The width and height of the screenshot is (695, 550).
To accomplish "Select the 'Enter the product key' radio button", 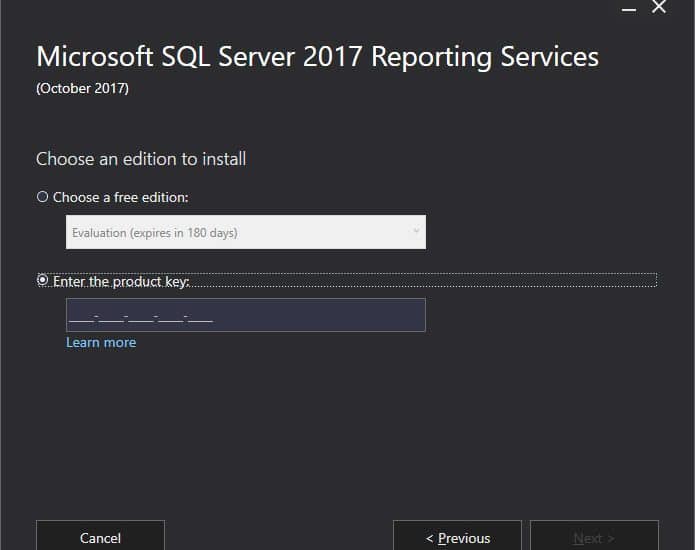I will (x=42, y=280).
